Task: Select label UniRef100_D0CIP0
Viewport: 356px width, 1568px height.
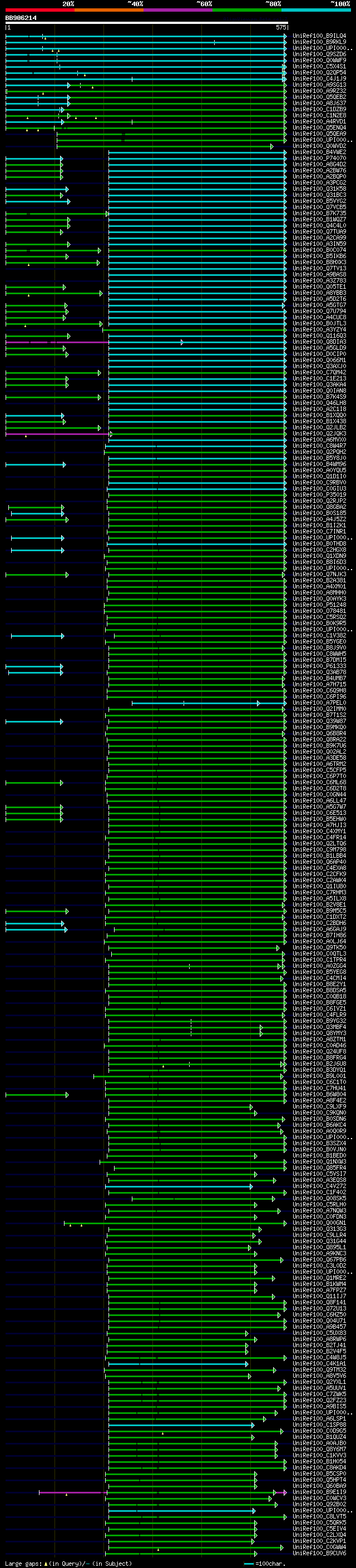Action: [x=319, y=354]
